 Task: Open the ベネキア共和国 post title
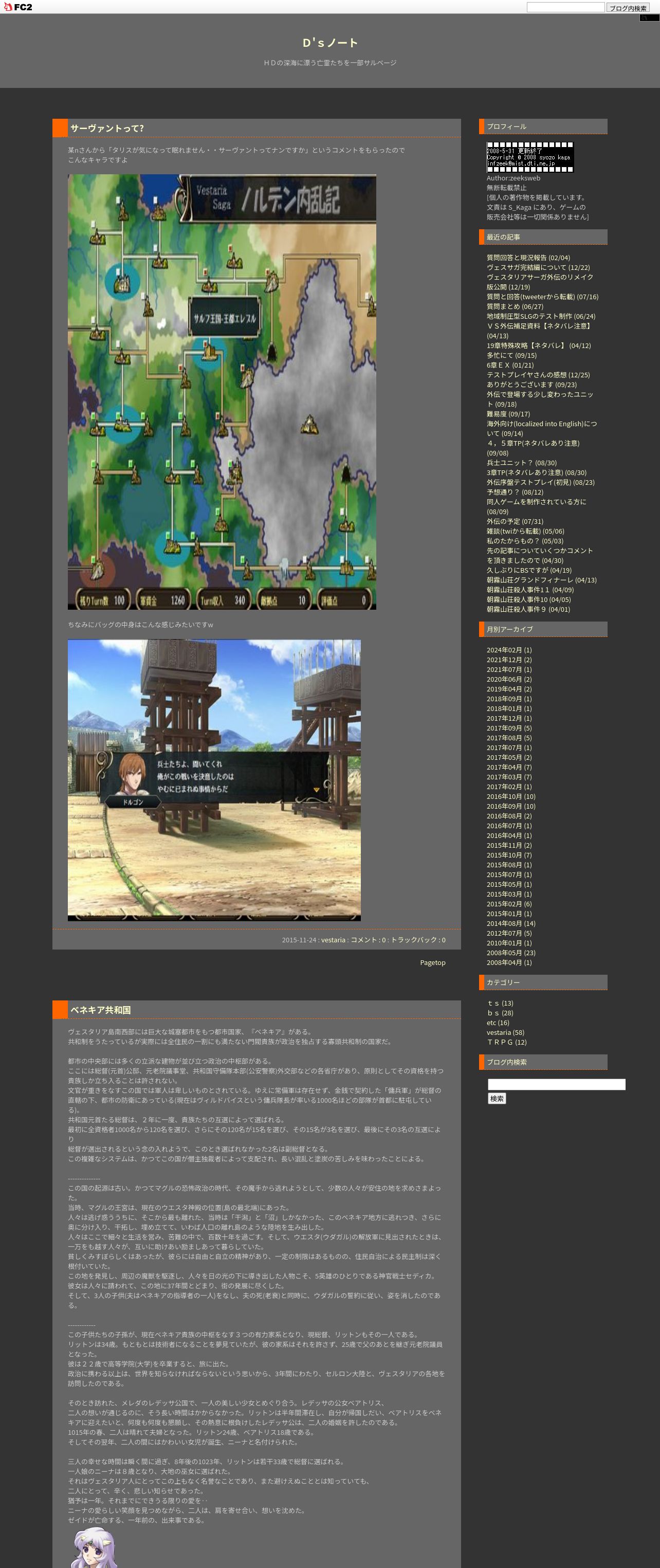[100, 1010]
